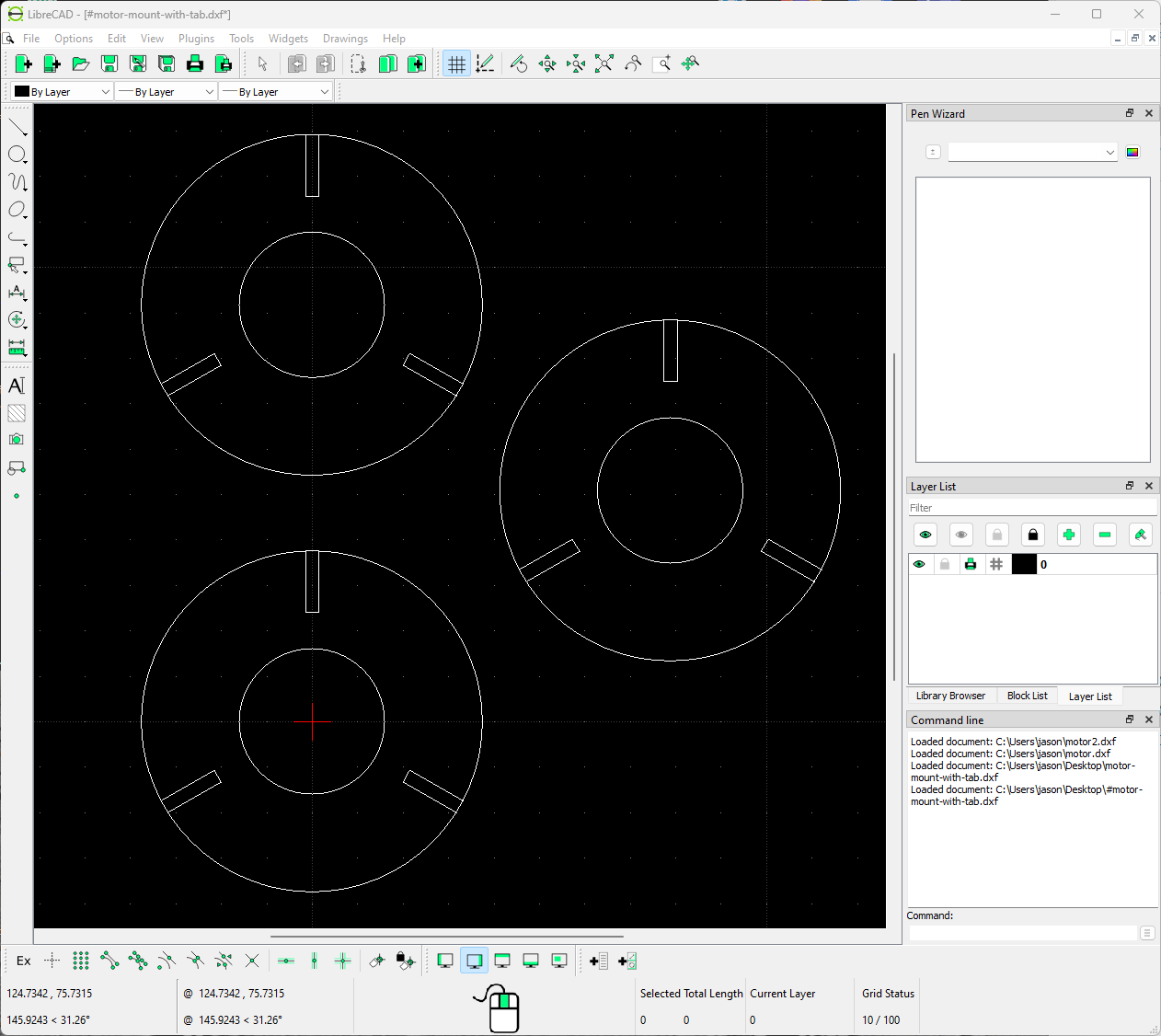Screen dimensions: 1161x1036
Task: Open the Plugins menu
Action: (196, 39)
